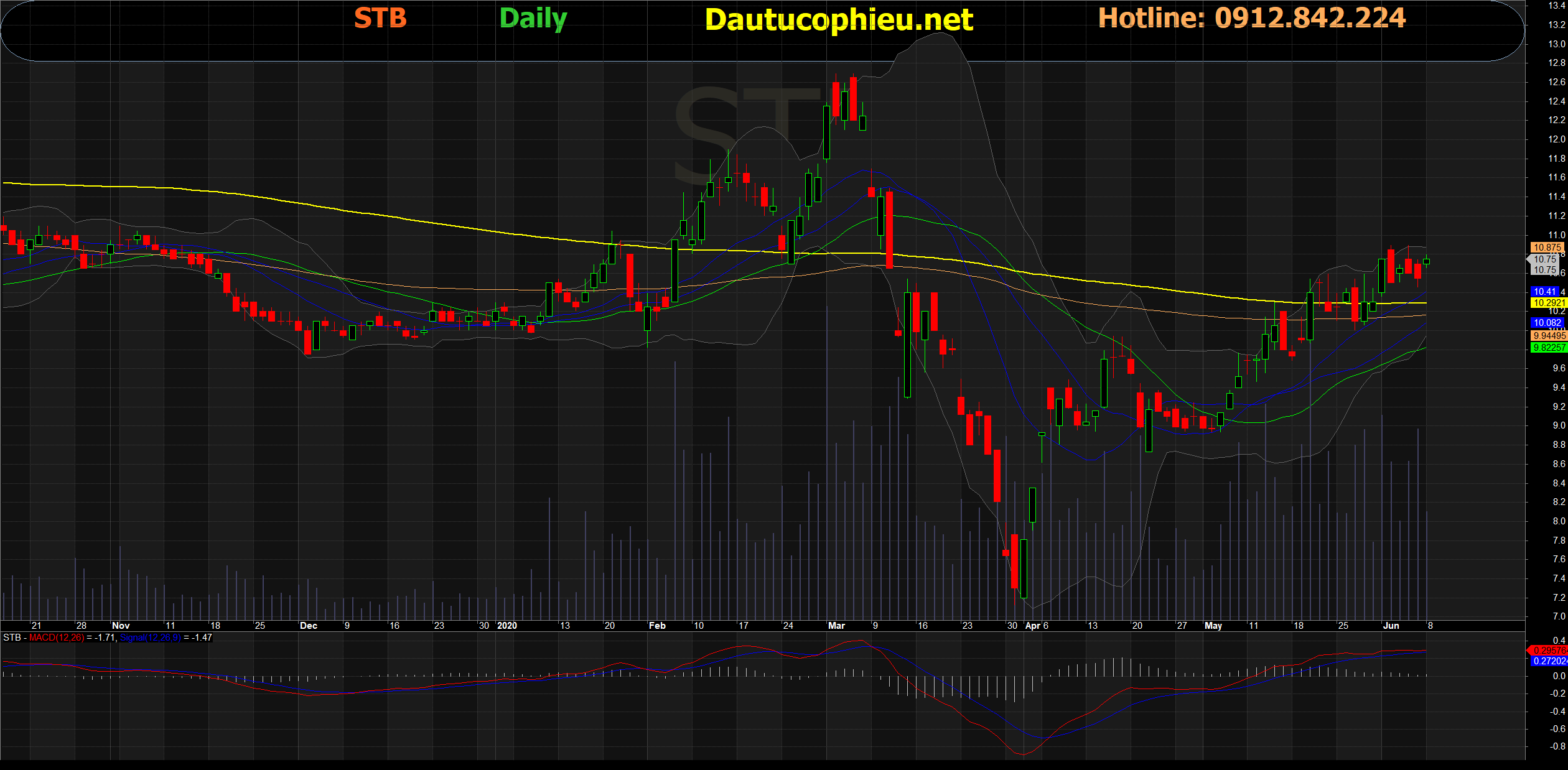Click the Daily timeframe label

click(x=533, y=19)
